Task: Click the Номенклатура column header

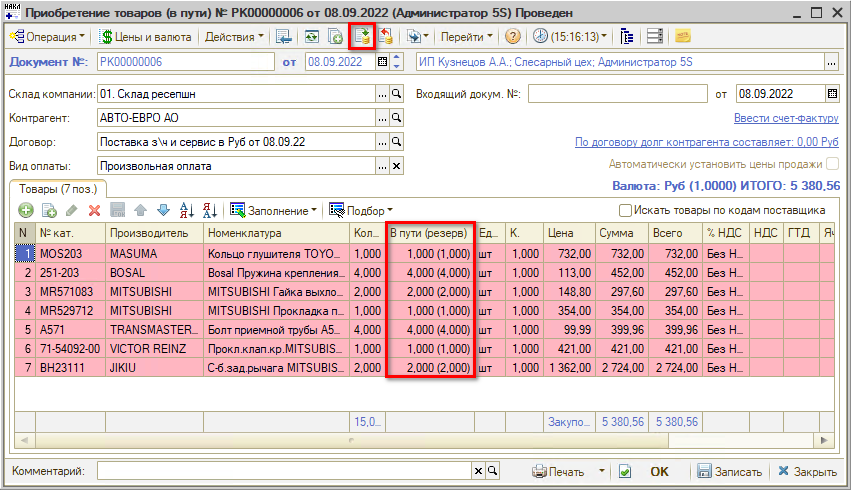Action: point(276,233)
